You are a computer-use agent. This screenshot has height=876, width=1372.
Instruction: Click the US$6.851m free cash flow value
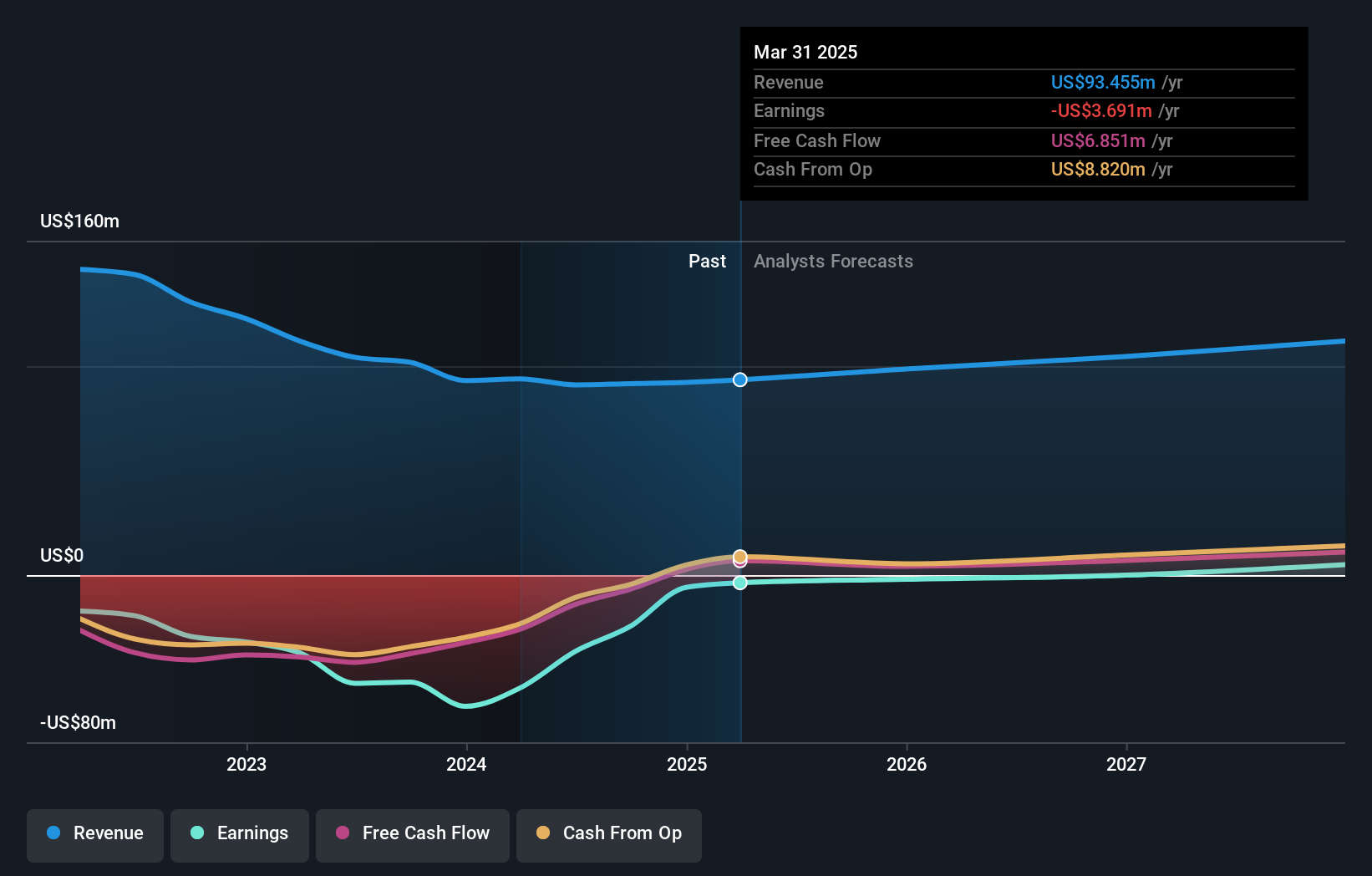pyautogui.click(x=1098, y=141)
